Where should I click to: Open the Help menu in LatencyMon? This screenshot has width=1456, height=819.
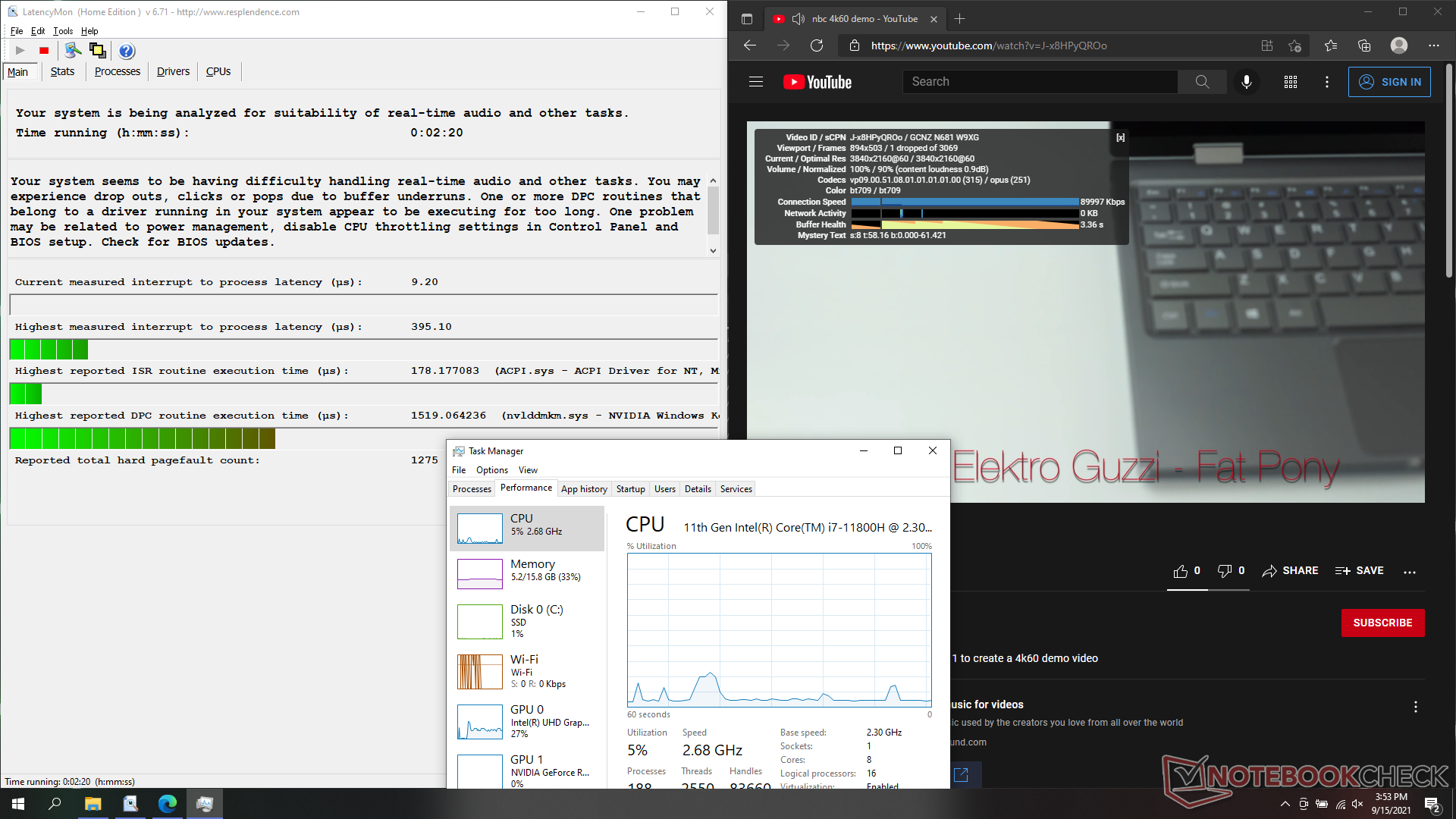tap(89, 31)
